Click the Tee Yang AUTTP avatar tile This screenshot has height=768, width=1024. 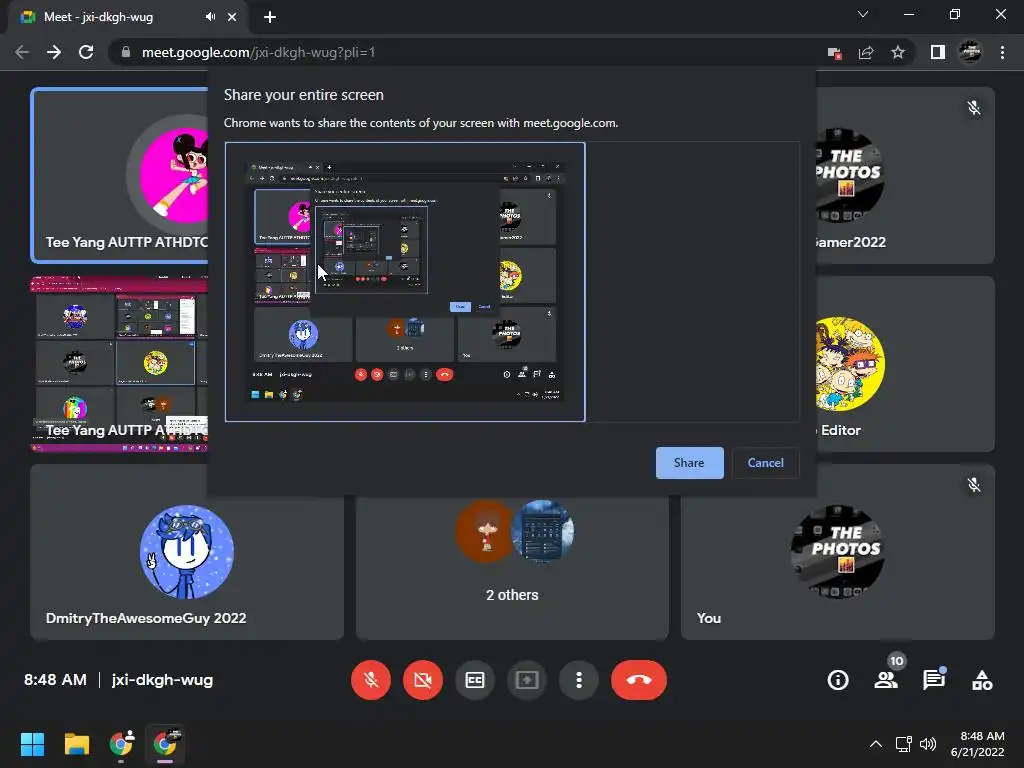(x=121, y=175)
